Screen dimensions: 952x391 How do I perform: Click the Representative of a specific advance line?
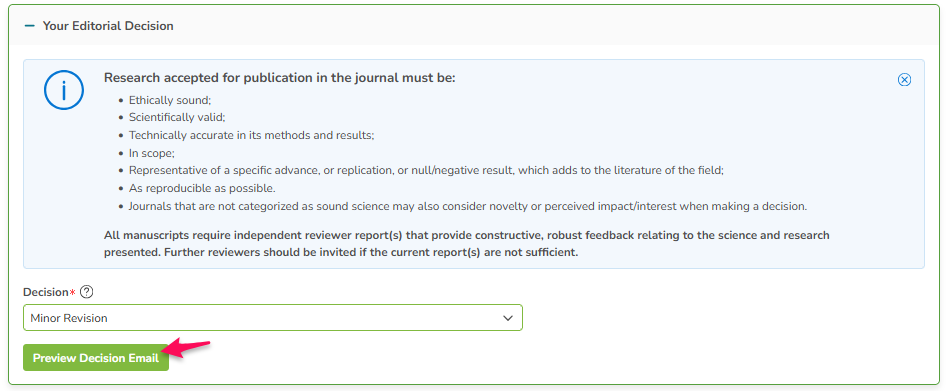click(426, 171)
